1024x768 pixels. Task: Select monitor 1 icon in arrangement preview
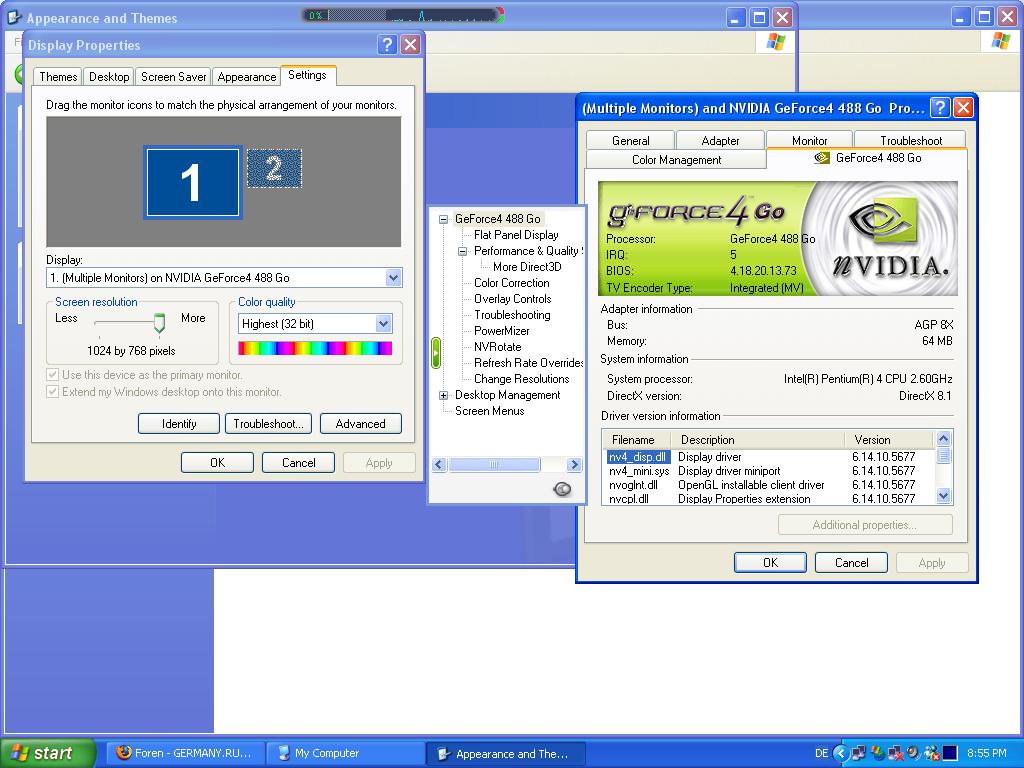click(193, 182)
